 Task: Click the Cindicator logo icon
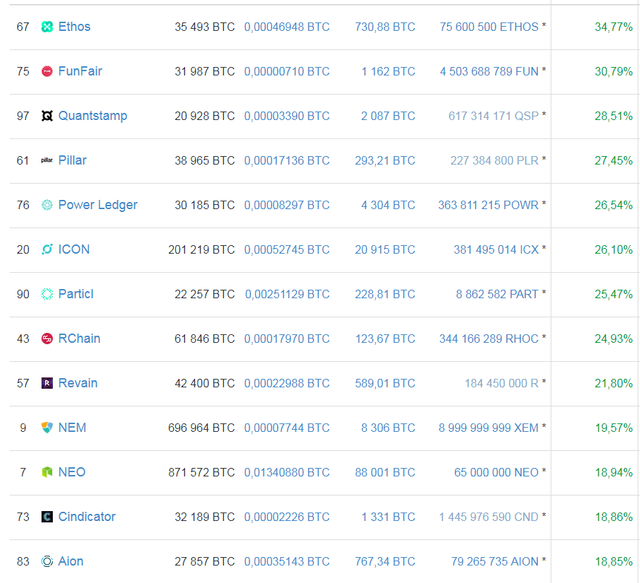pos(47,517)
